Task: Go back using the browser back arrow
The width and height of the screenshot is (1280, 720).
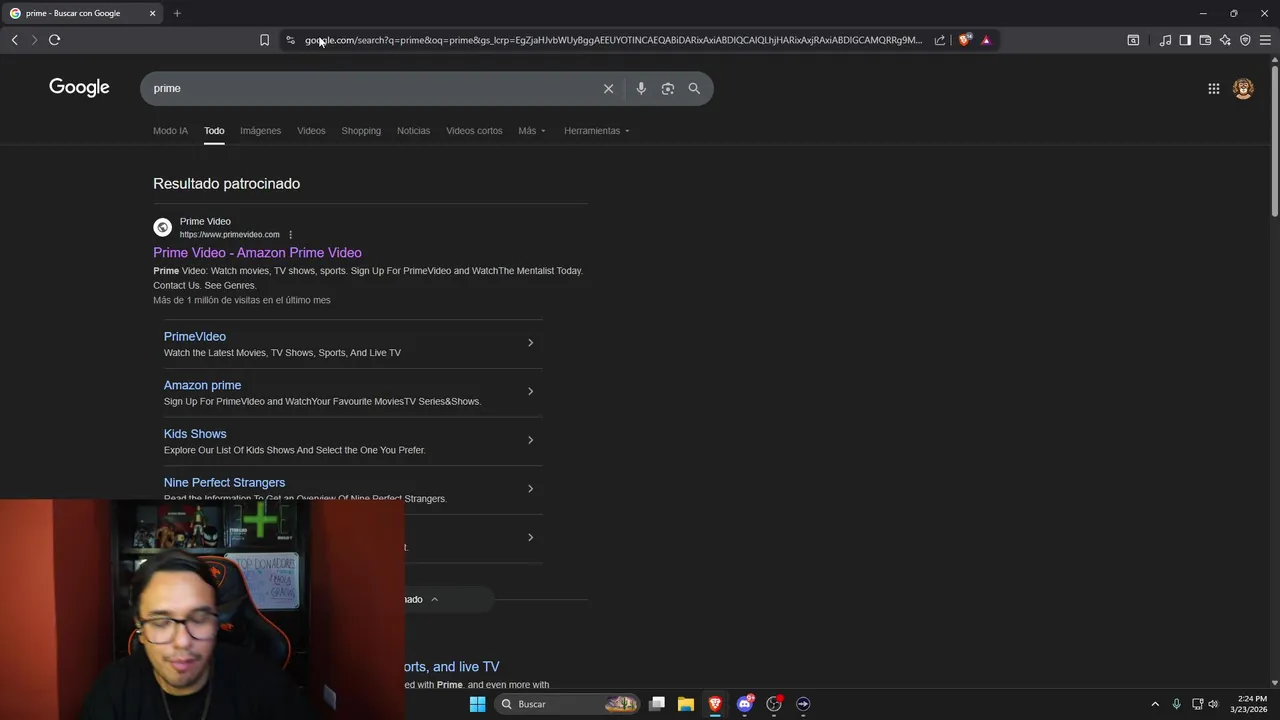Action: click(x=14, y=40)
